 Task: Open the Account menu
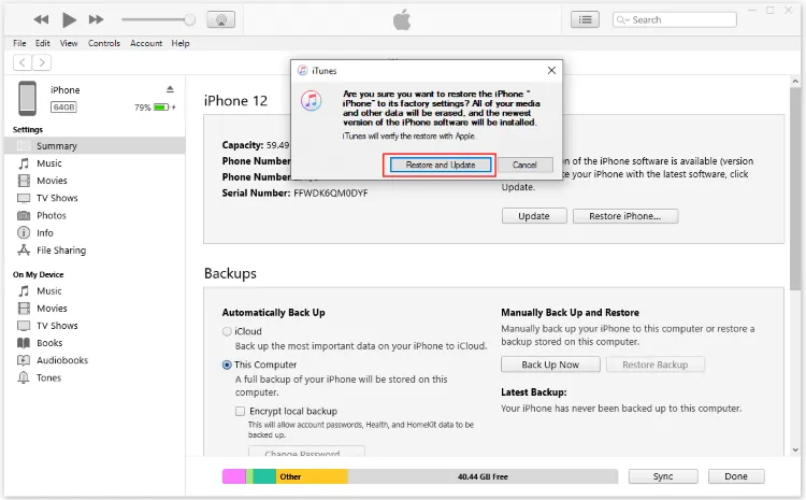coord(146,43)
